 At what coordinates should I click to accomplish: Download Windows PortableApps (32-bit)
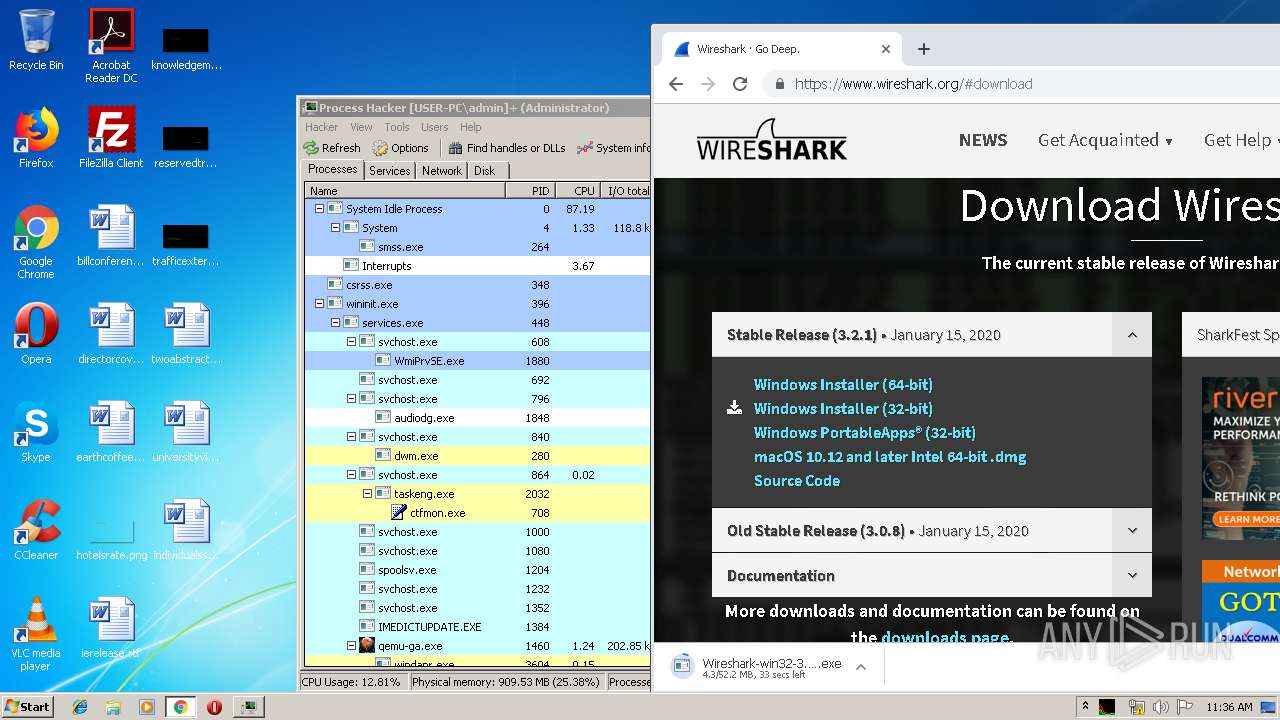865,433
